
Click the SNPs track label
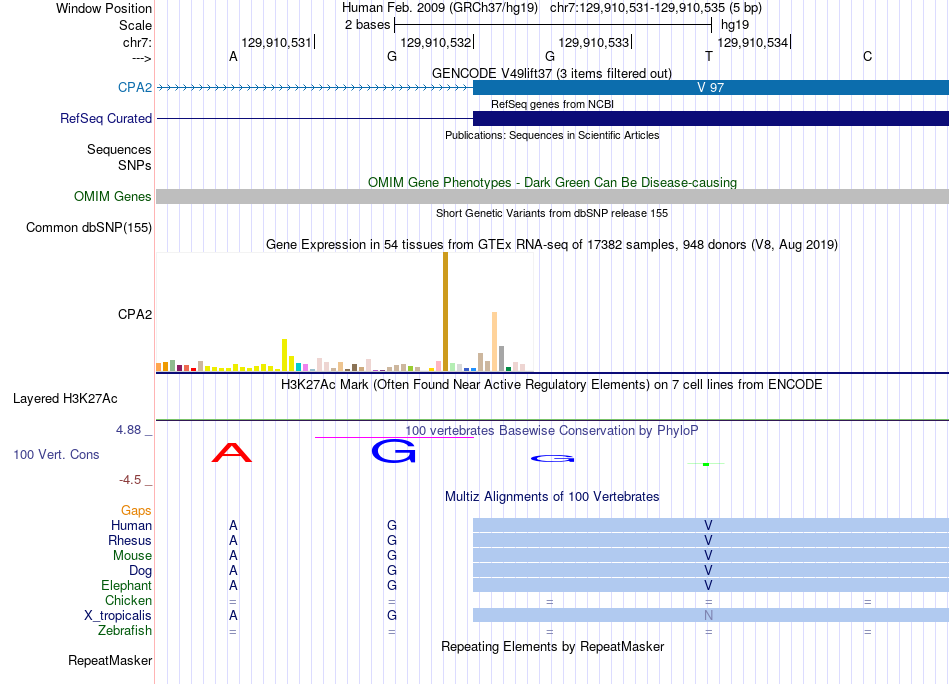click(135, 165)
